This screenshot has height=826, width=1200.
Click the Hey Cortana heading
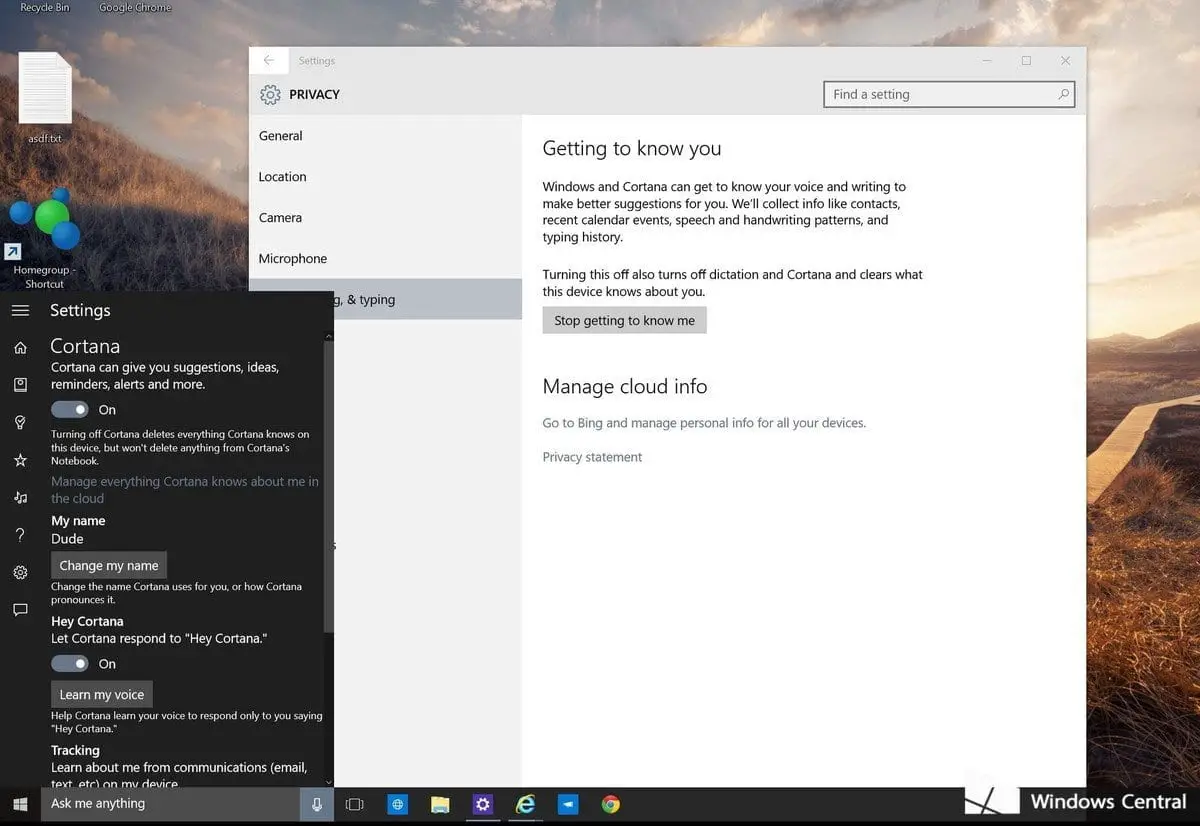coord(87,621)
